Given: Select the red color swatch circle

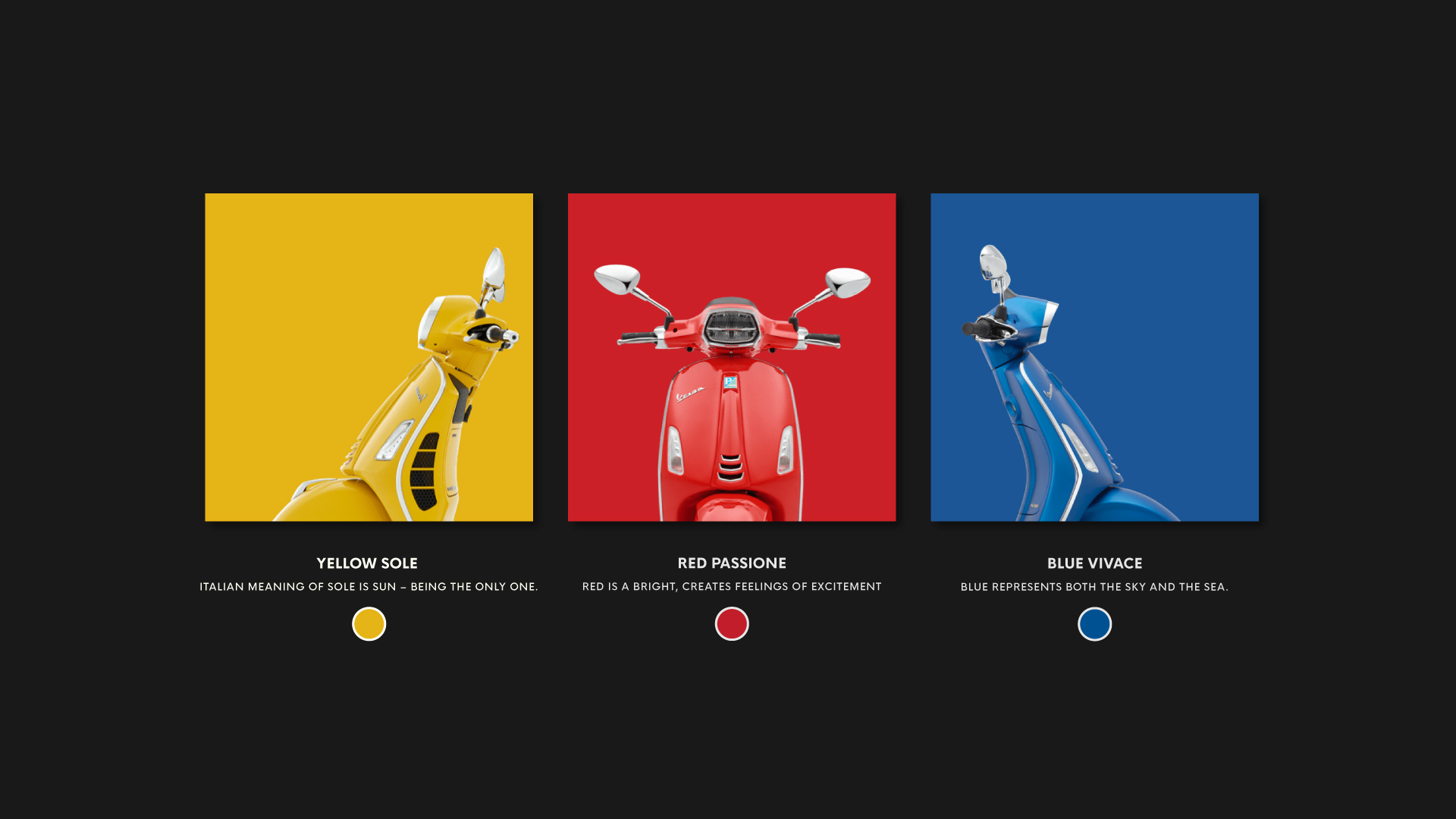Looking at the screenshot, I should [x=732, y=624].
